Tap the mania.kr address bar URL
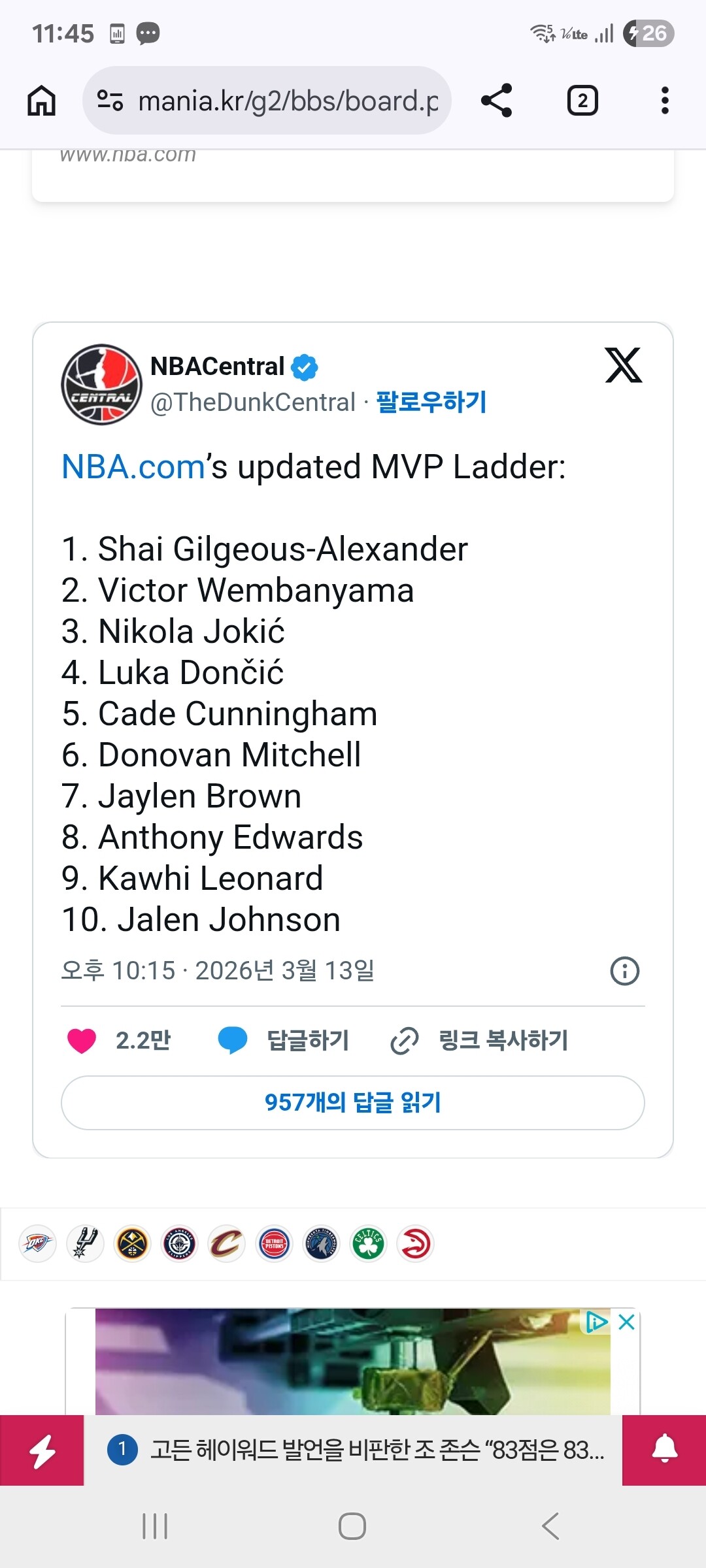This screenshot has width=706, height=1568. pos(288,101)
